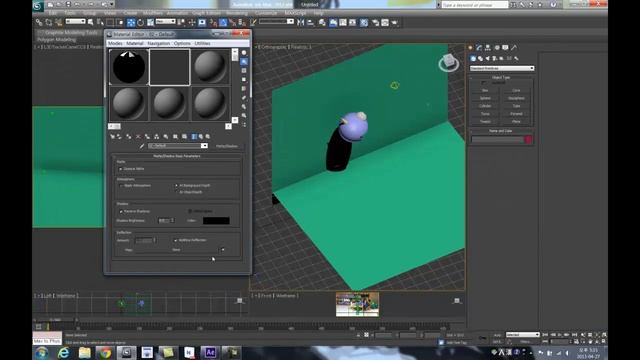Screen dimensions: 640x360
Task: Select Cameras category icon
Action: [495, 58]
